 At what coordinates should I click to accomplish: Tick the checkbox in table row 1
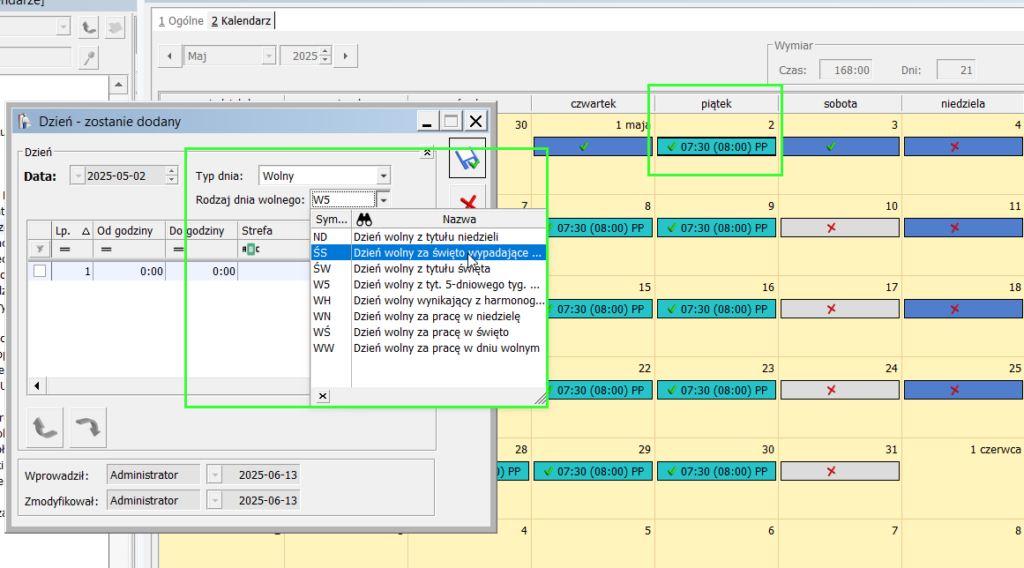[40, 271]
